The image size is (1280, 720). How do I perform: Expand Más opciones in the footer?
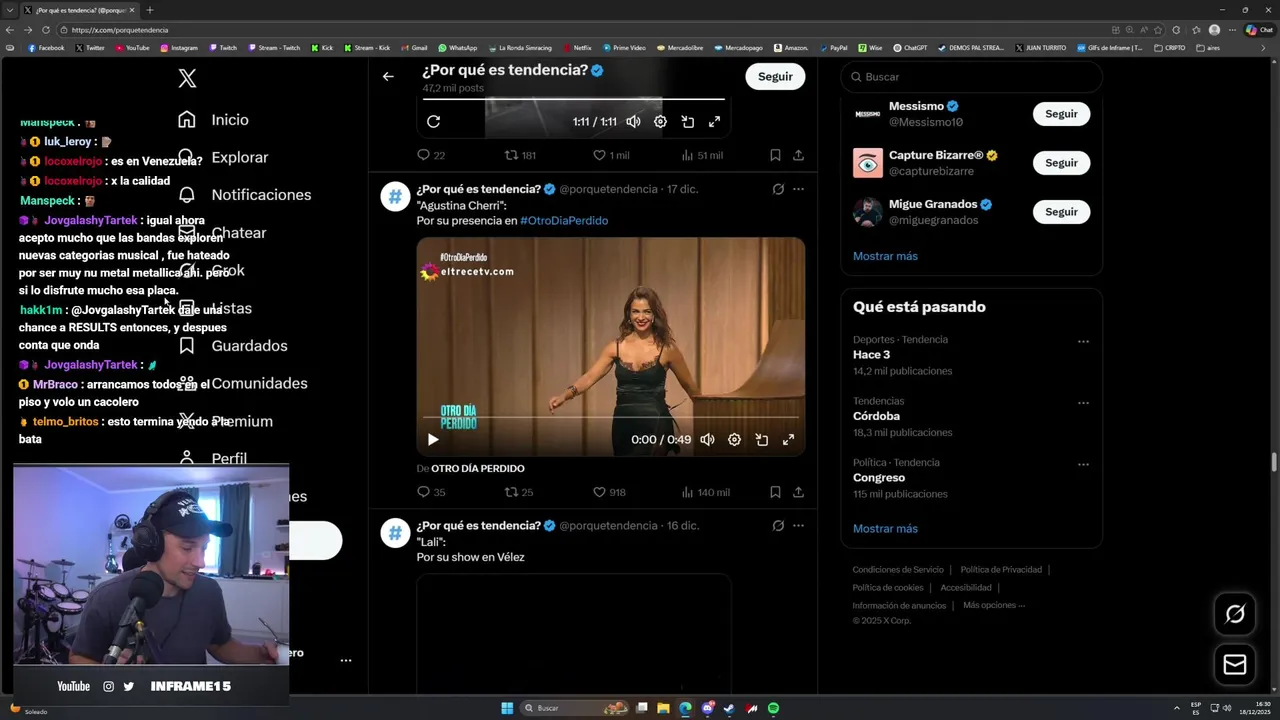(994, 605)
